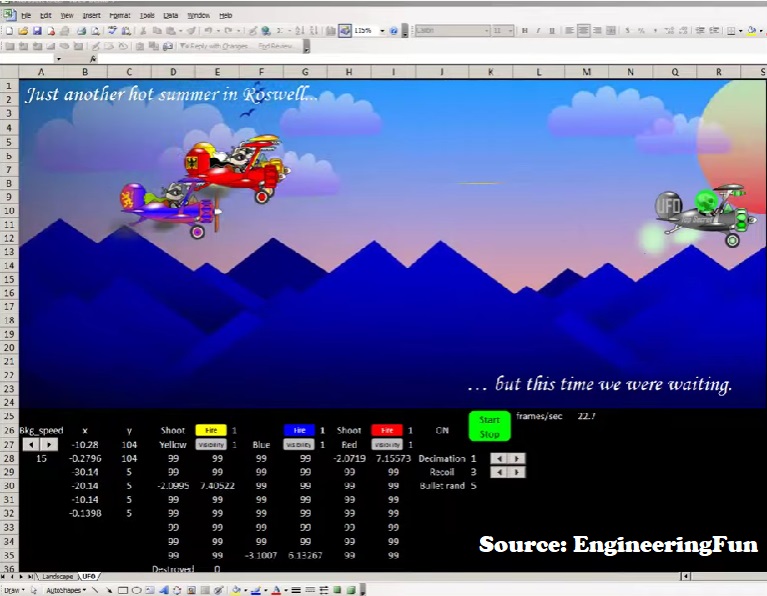Click the New workbook icon
The width and height of the screenshot is (767, 596).
coord(9,31)
